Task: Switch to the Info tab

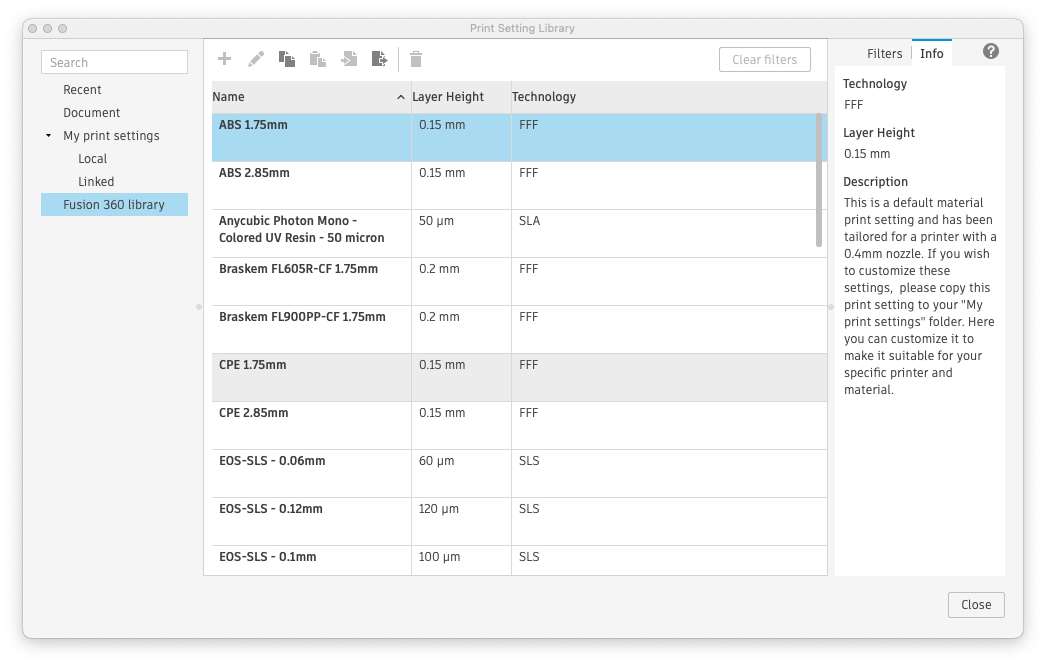Action: tap(932, 53)
